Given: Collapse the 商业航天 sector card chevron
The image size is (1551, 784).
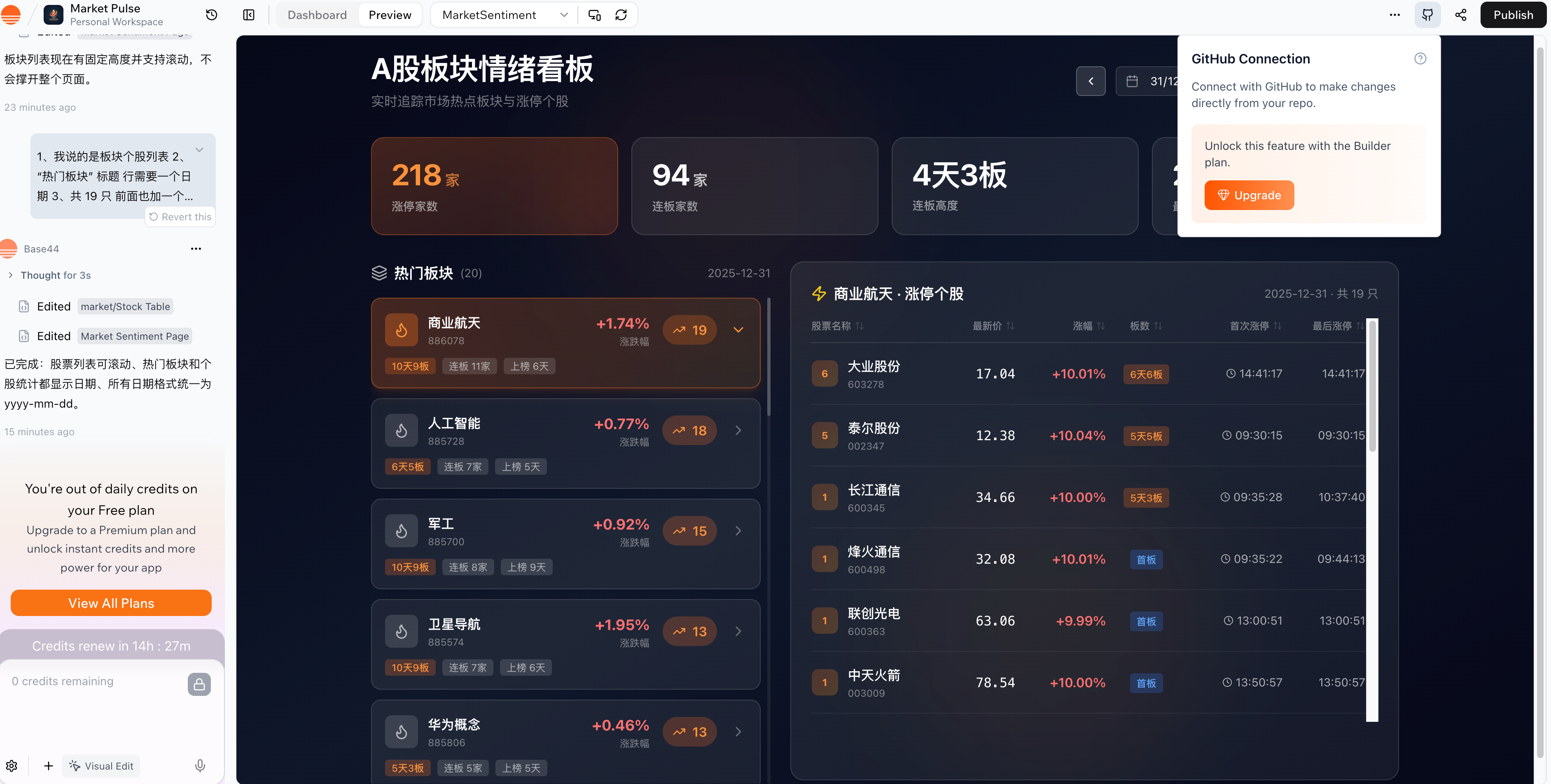Looking at the screenshot, I should coord(738,330).
